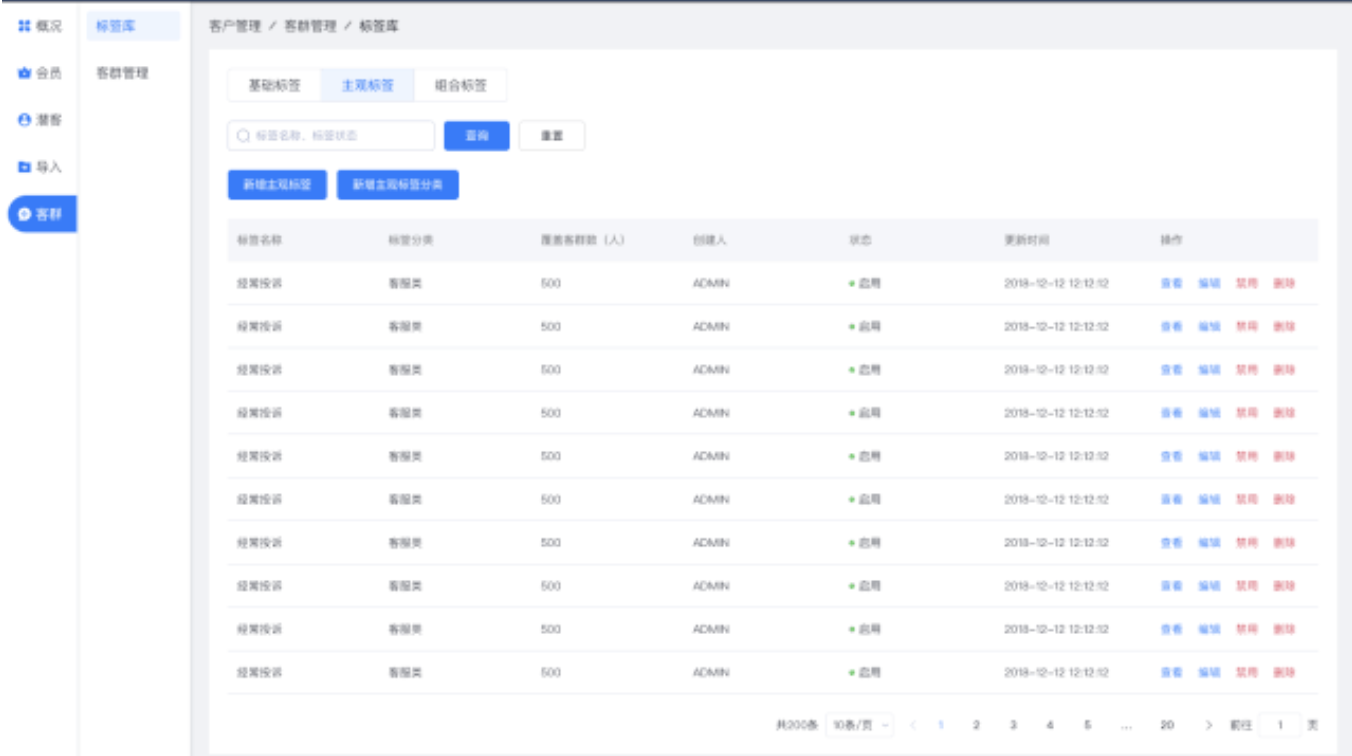Click the 覆盖客群数（人） column header
Viewport: 1352px width, 756px height.
click(x=583, y=241)
